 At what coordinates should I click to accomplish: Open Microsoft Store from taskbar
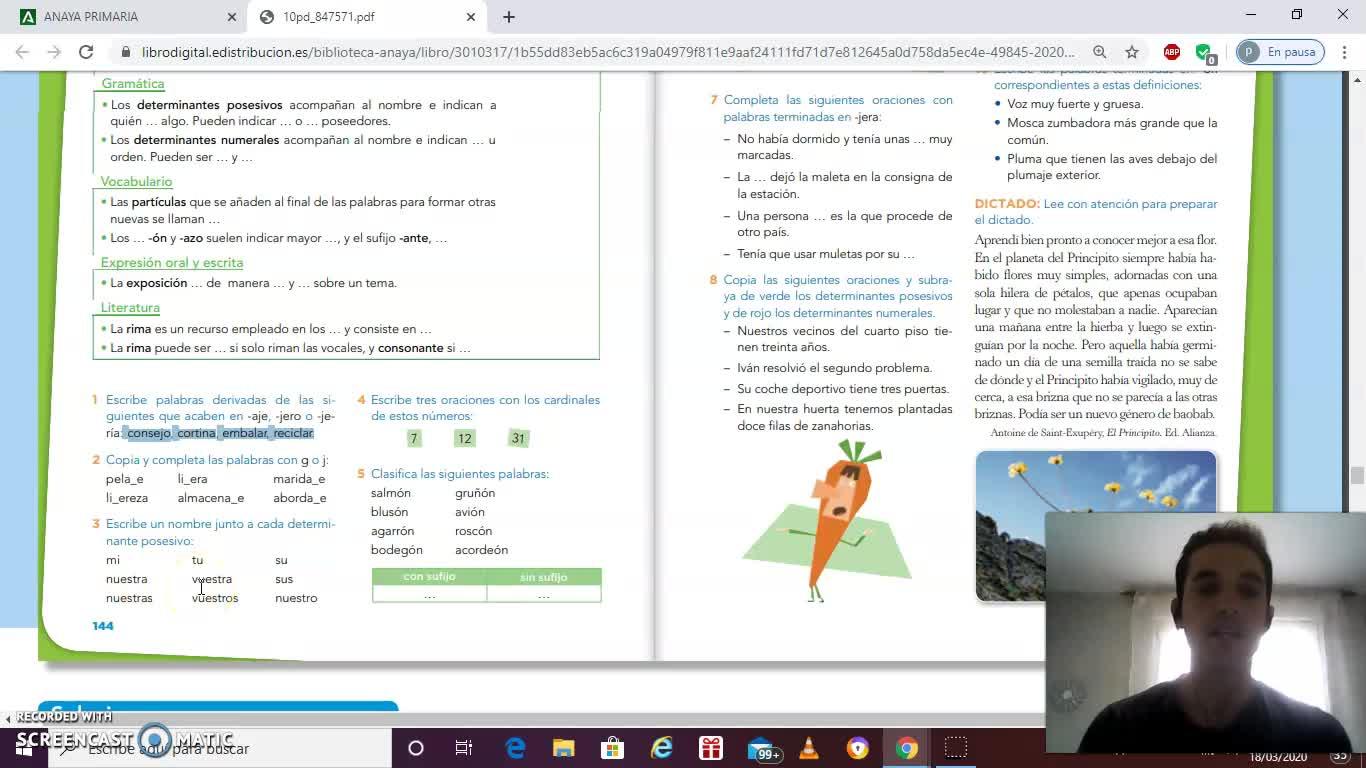click(612, 748)
